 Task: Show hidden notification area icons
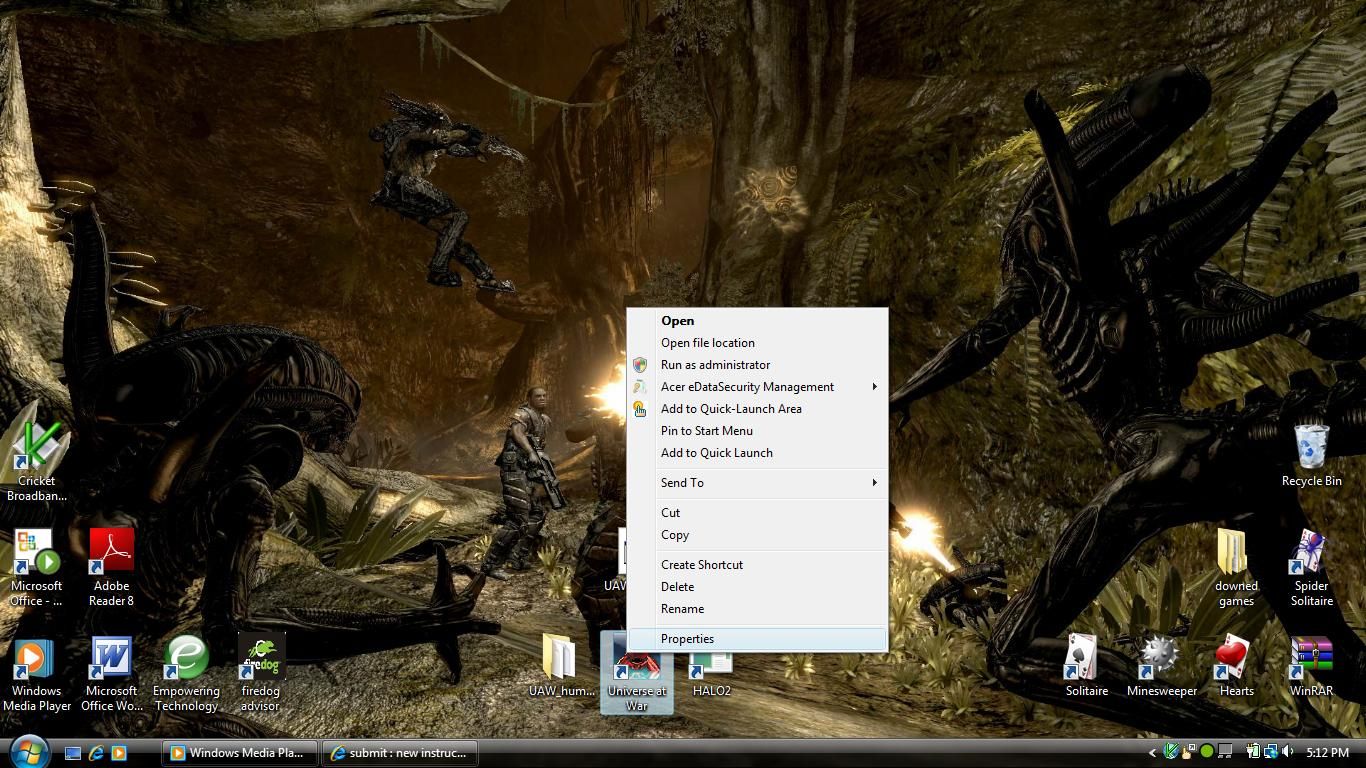point(1152,752)
